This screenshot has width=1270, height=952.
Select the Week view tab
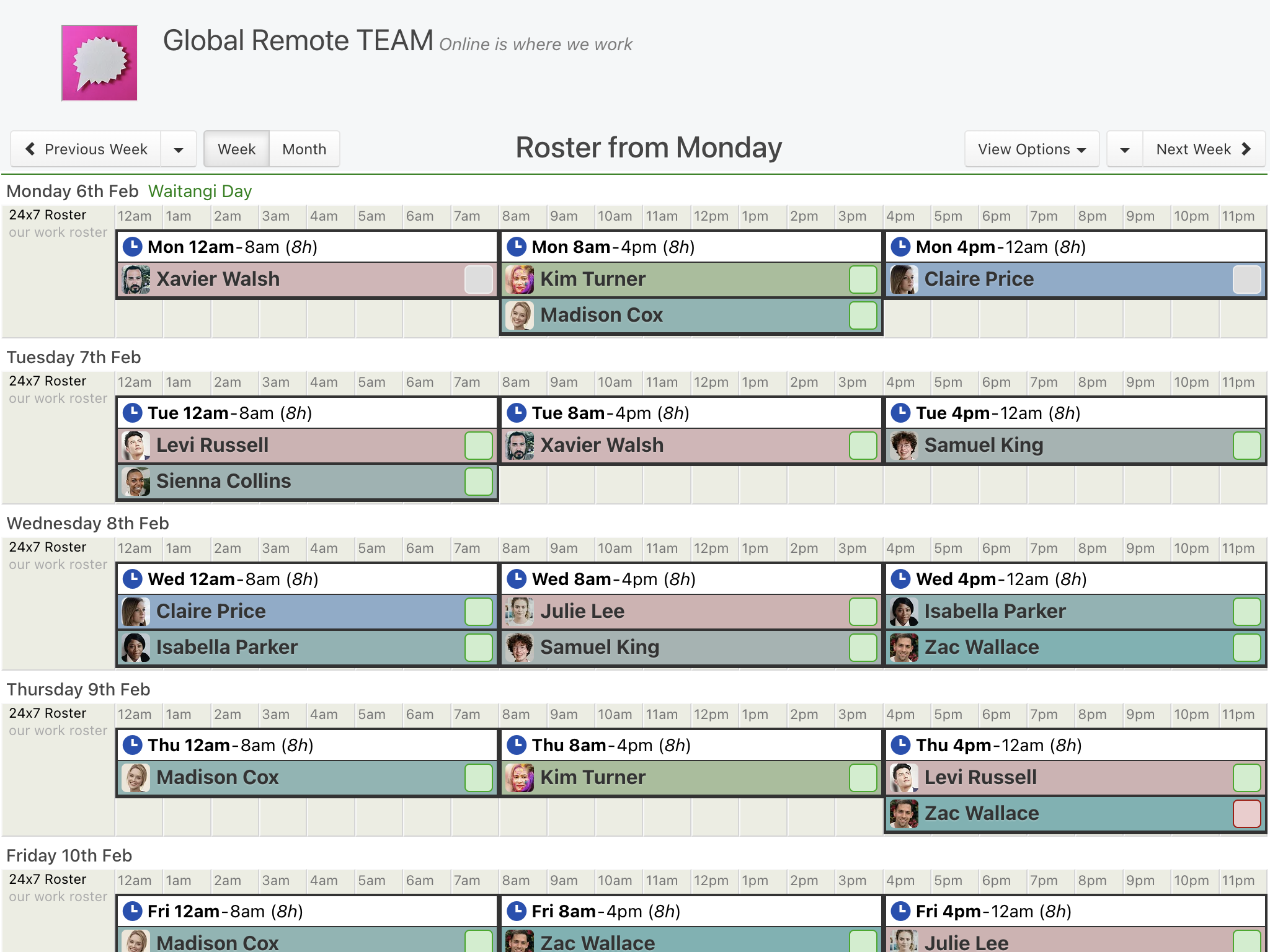pyautogui.click(x=236, y=149)
